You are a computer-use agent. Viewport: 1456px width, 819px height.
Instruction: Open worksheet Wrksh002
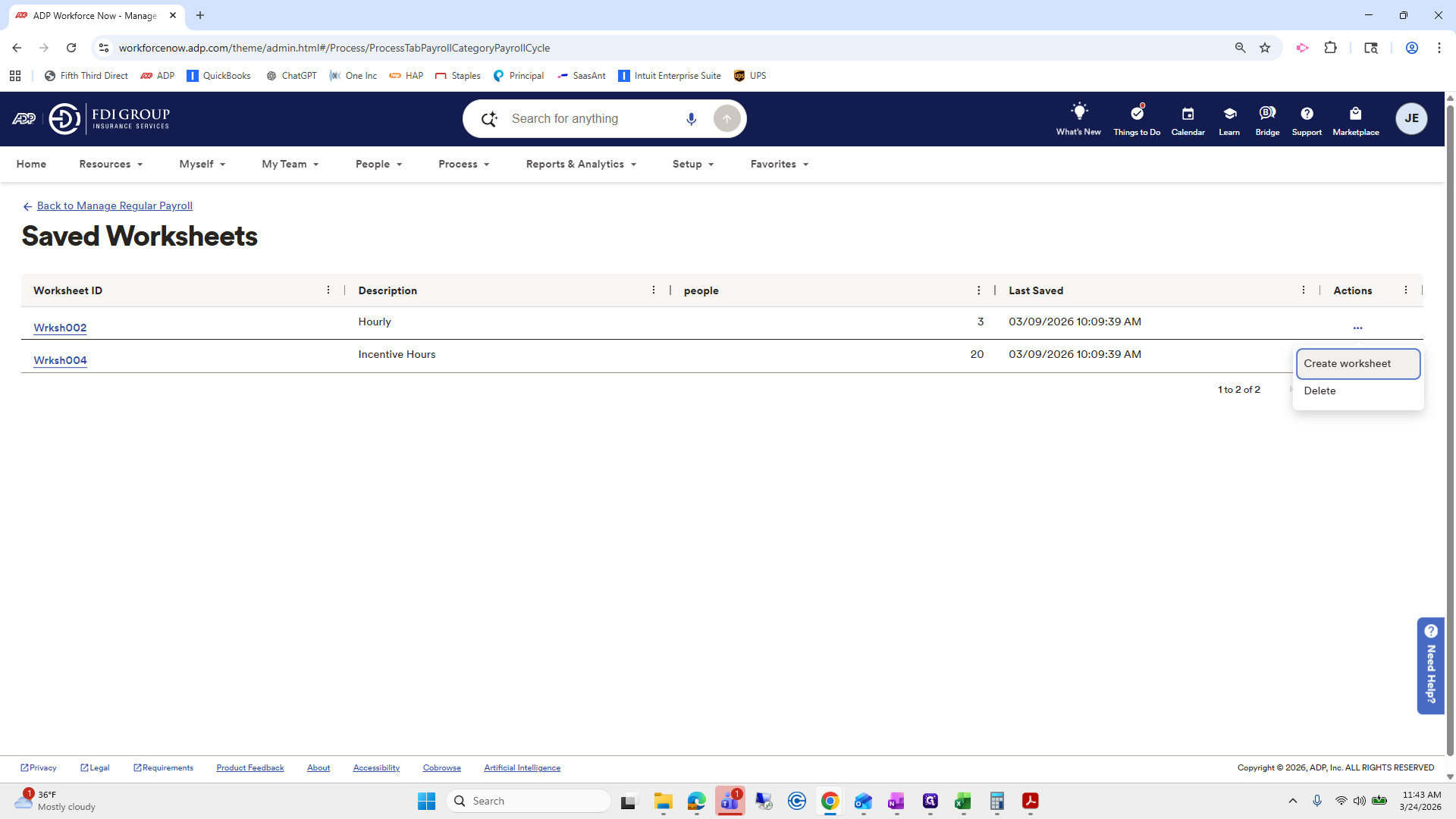(x=60, y=328)
